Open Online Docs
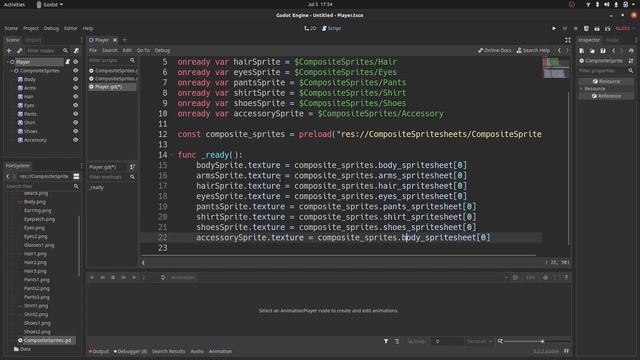 (494, 50)
